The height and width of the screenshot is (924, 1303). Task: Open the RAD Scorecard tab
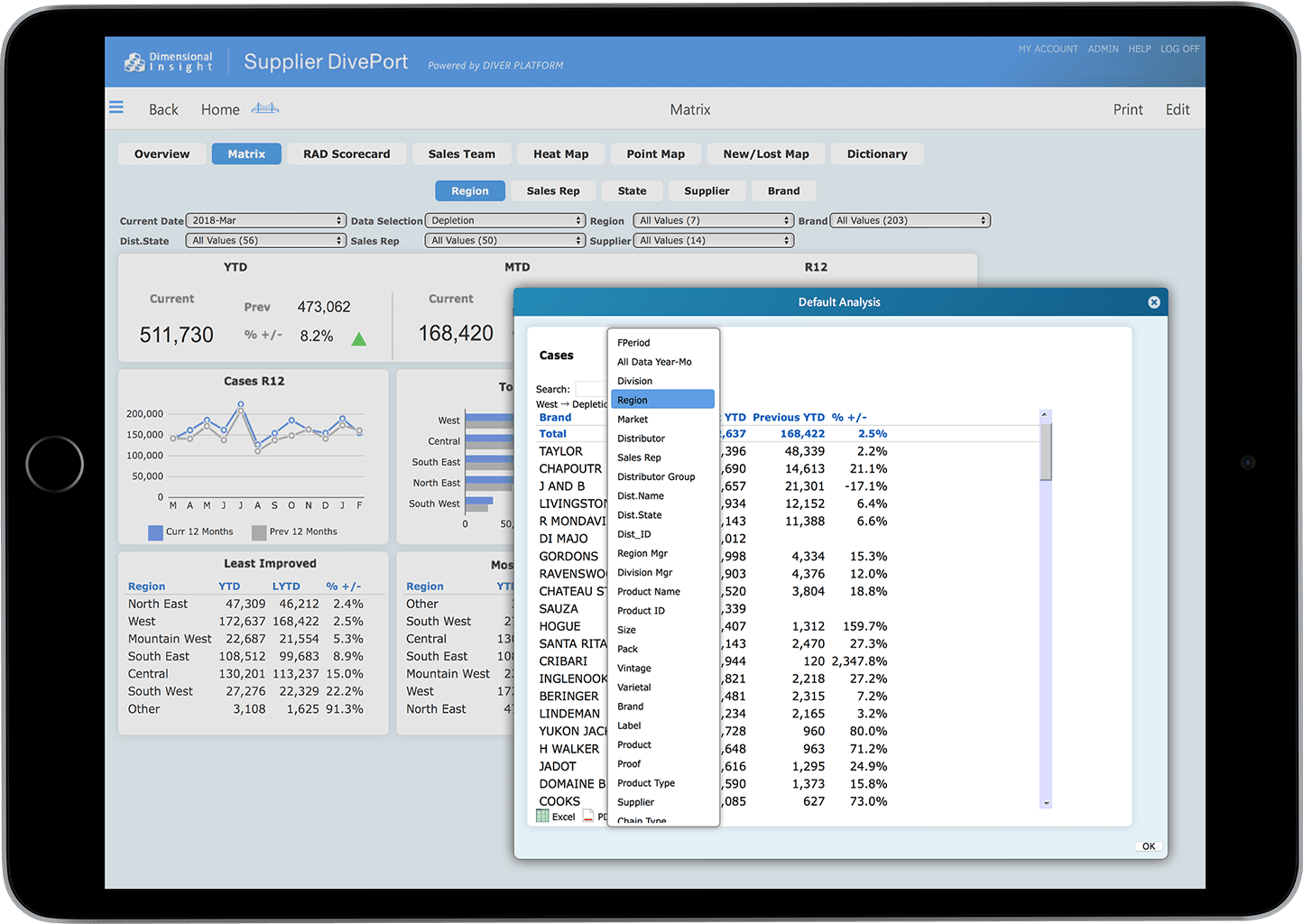[x=347, y=154]
